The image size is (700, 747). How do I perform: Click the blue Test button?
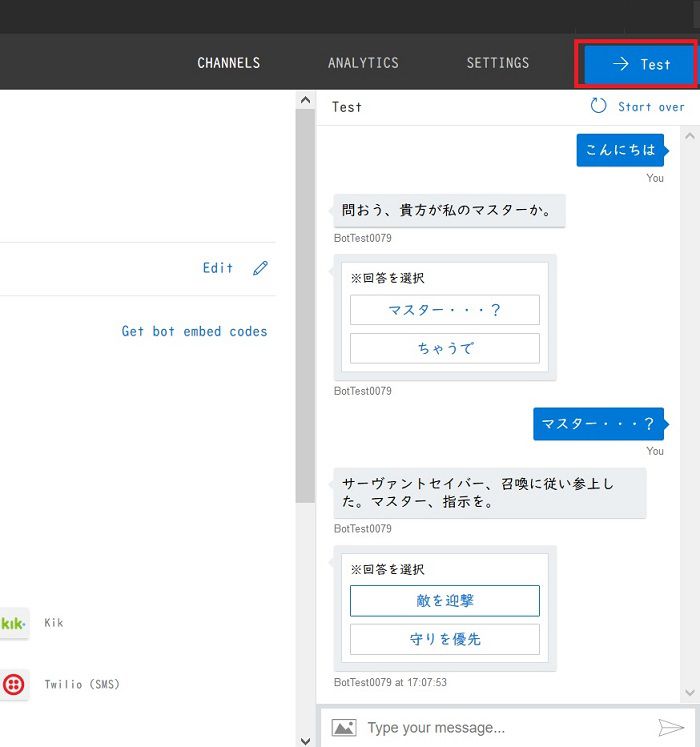point(640,64)
